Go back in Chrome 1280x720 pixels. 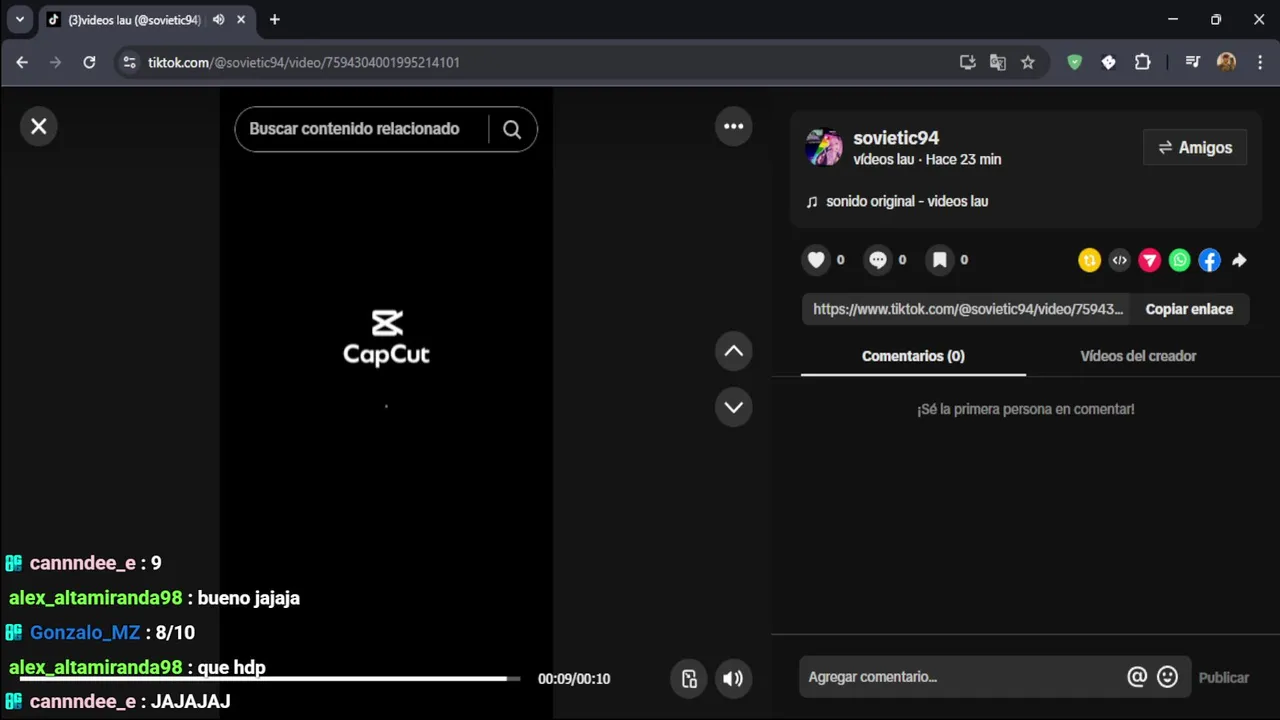click(x=22, y=62)
